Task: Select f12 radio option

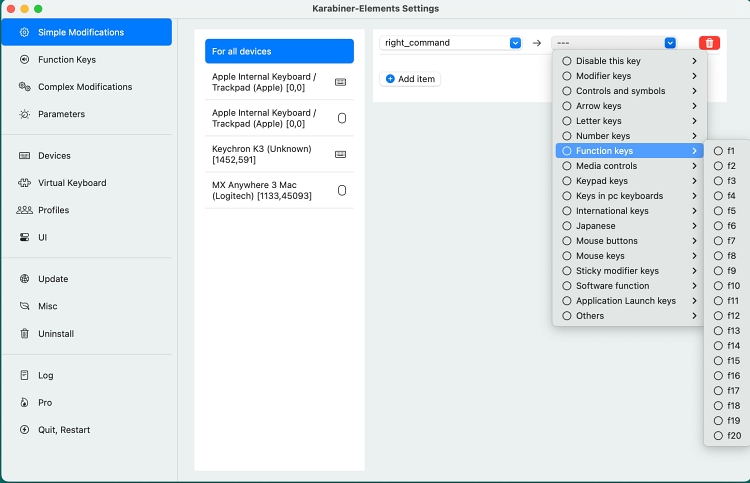Action: tap(718, 316)
